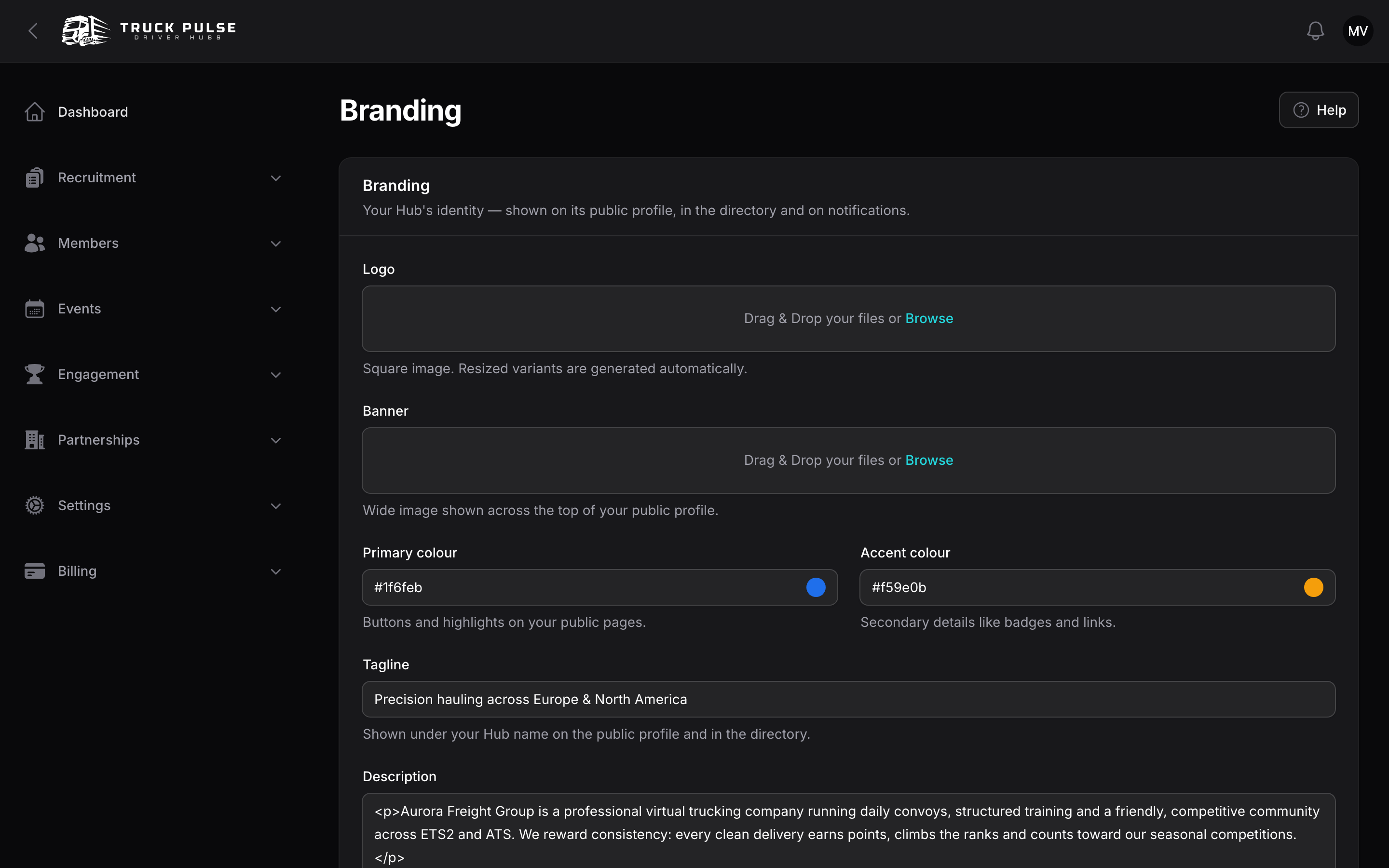Image resolution: width=1389 pixels, height=868 pixels.
Task: Click "Buttons and highlights" helper text
Action: click(x=504, y=622)
